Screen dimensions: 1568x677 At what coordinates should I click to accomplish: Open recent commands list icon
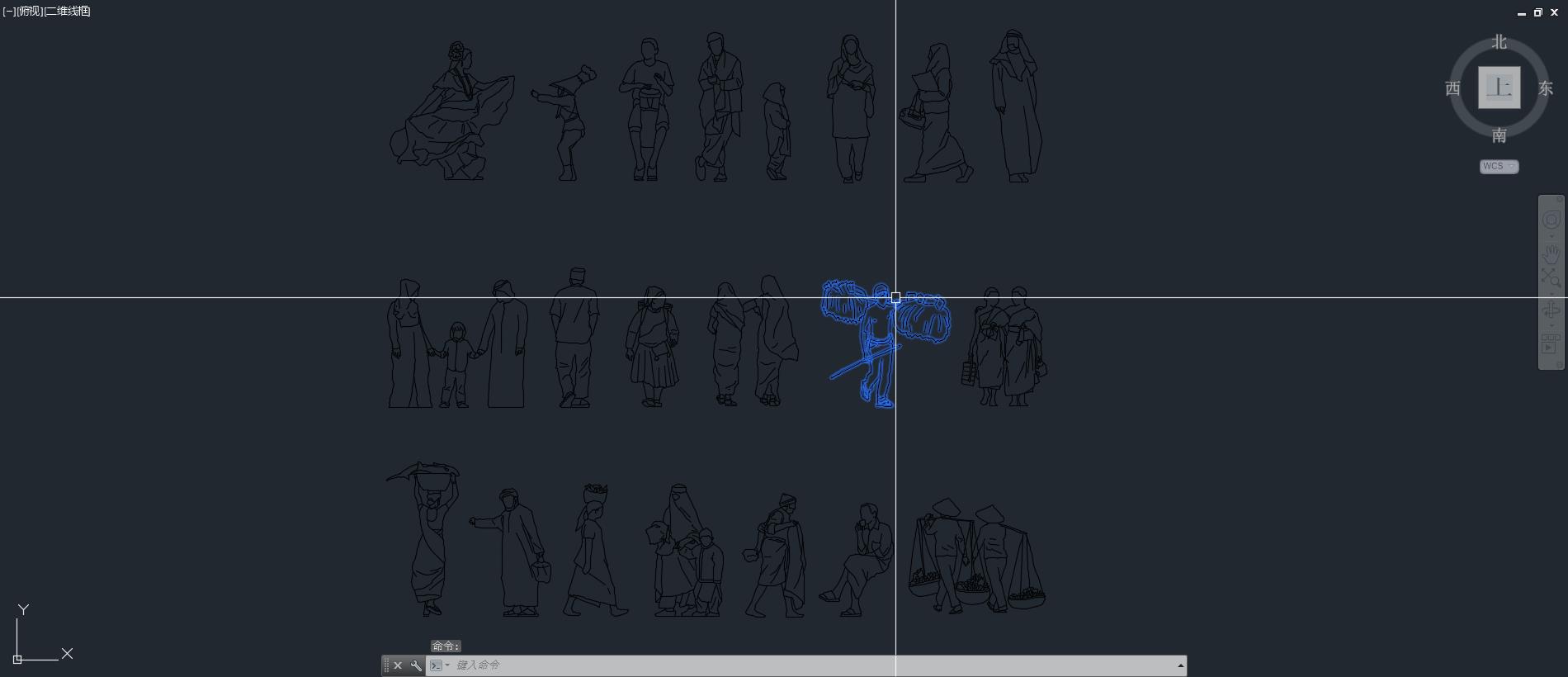[438, 665]
